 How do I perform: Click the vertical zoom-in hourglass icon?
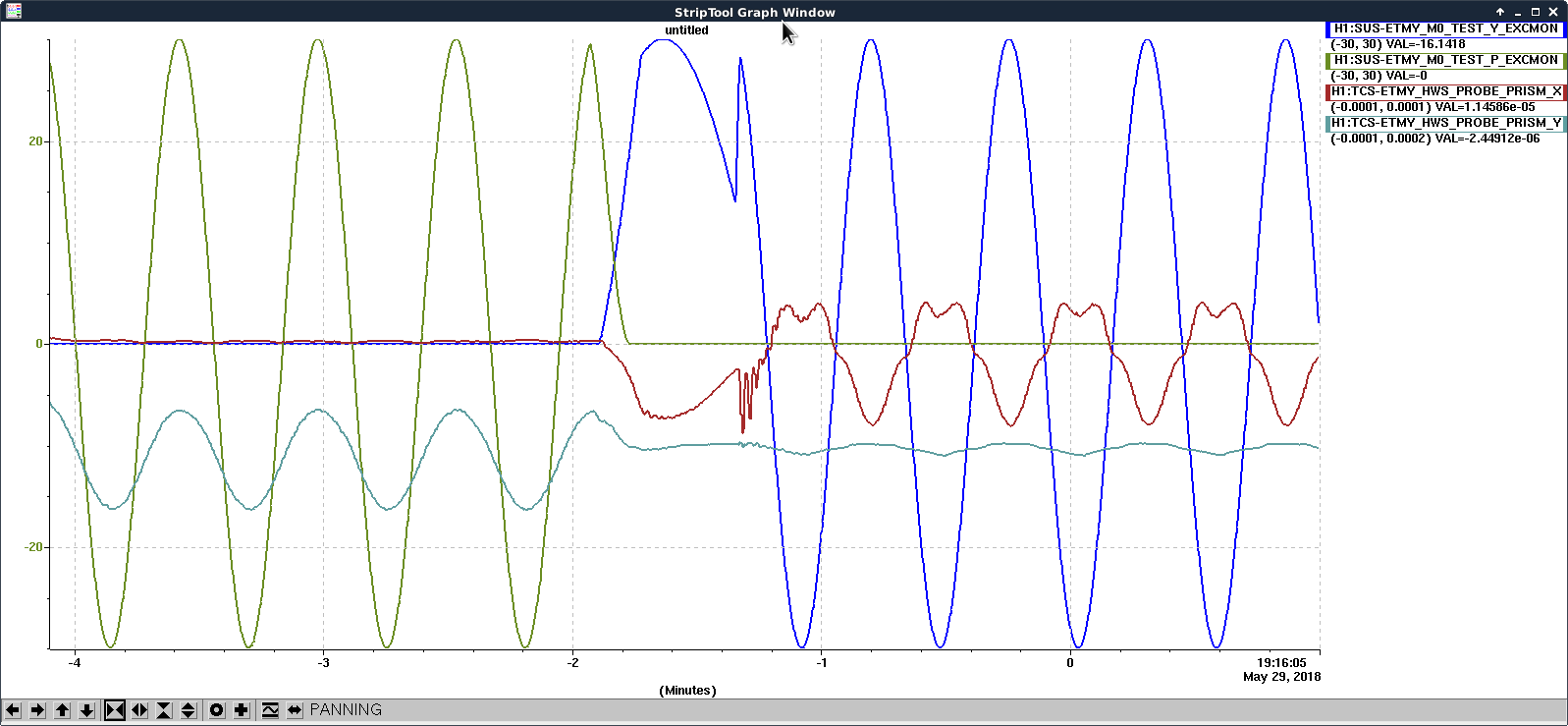[164, 710]
